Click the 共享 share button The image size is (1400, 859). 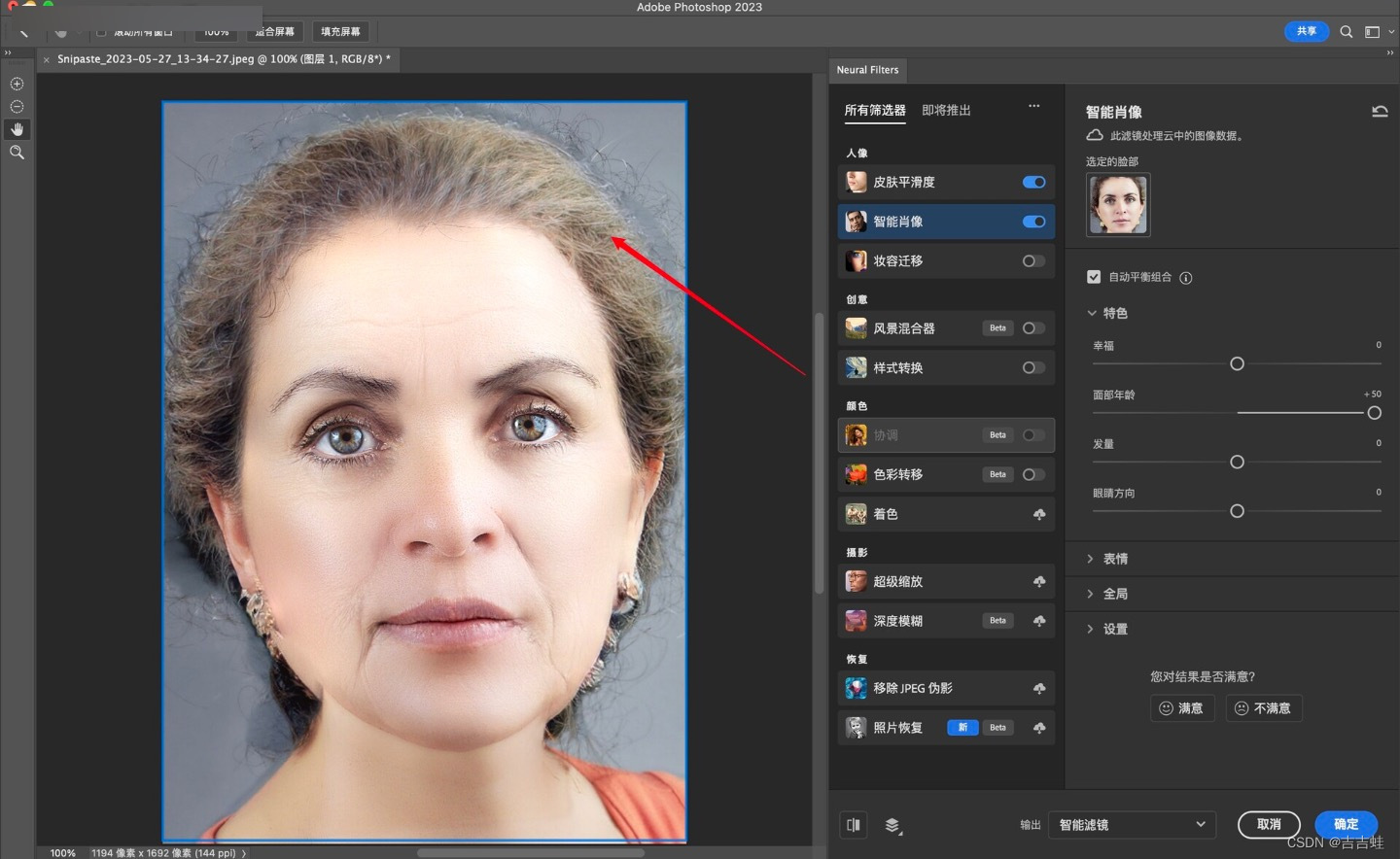point(1307,32)
